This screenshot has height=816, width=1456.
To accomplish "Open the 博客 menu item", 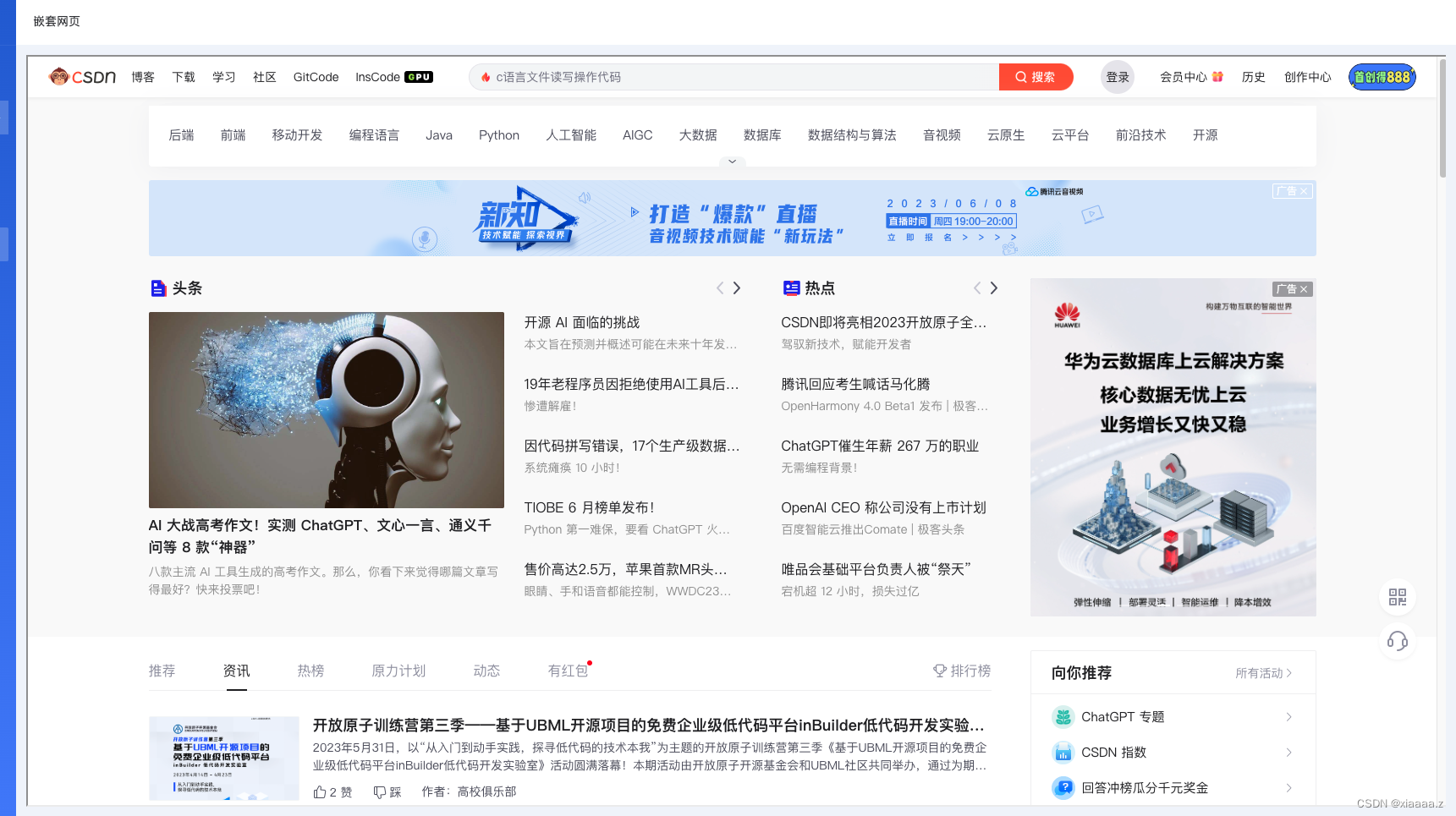I will (x=142, y=76).
